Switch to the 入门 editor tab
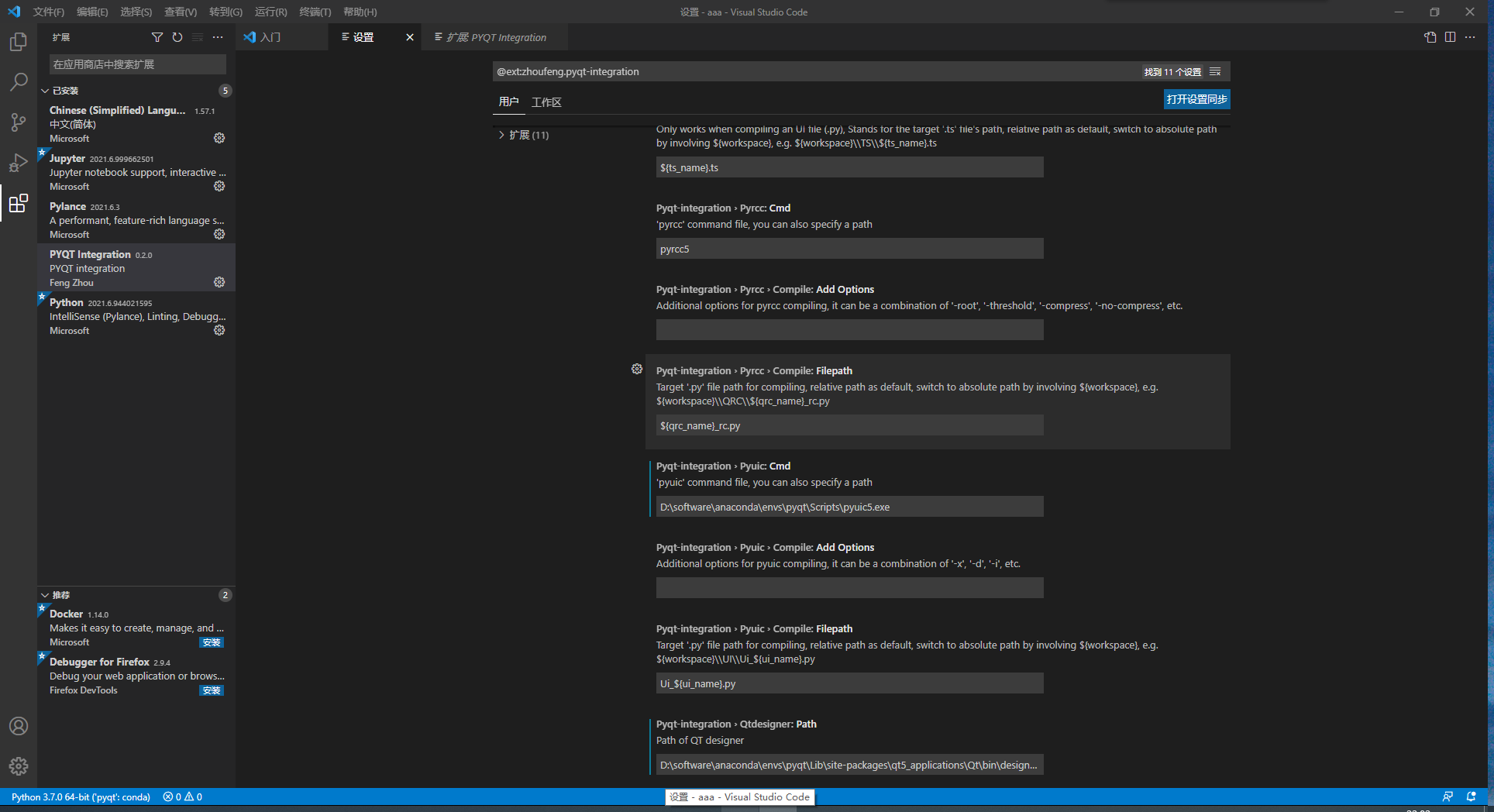Viewport: 1494px width, 812px height. tap(282, 37)
